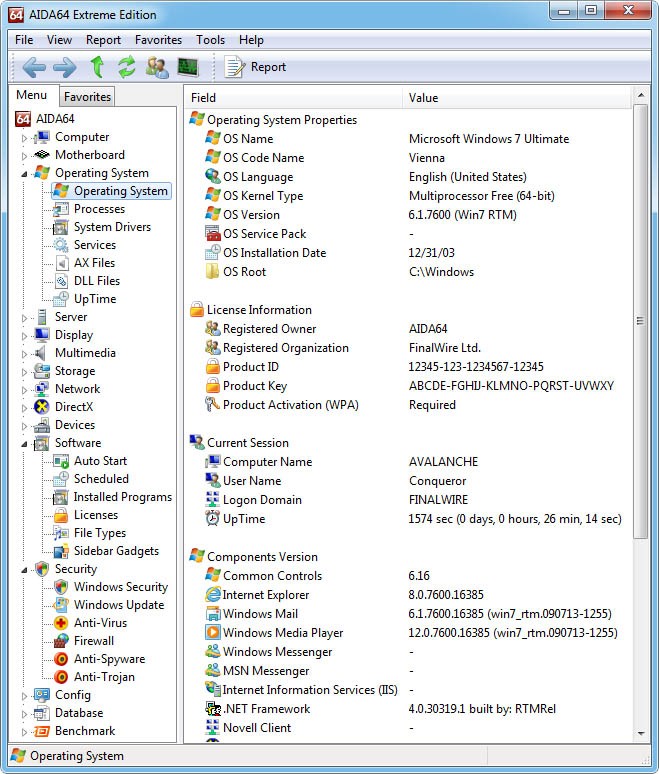659x774 pixels.
Task: Select the DLL Files icon in the tree
Action: (61, 281)
